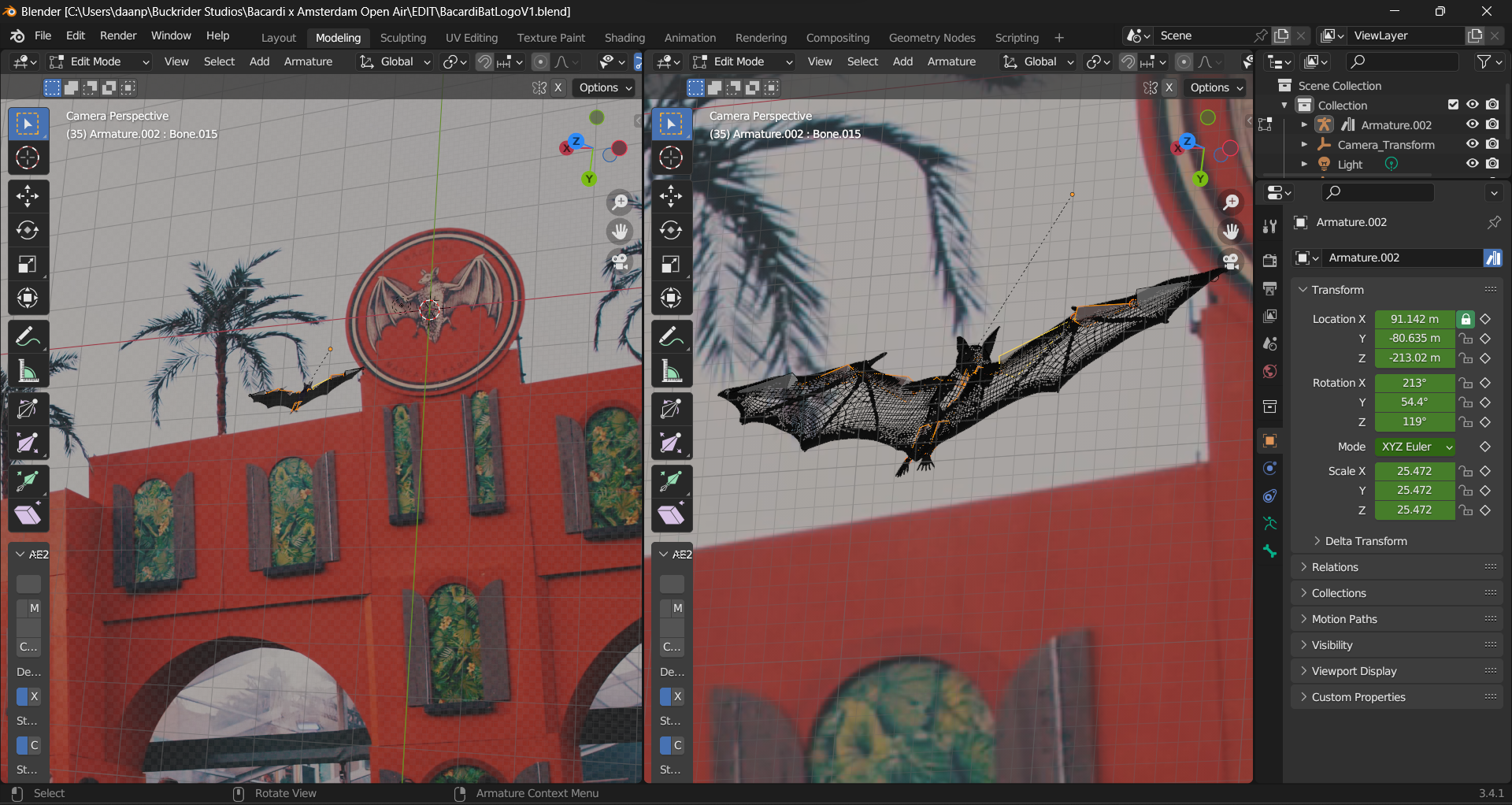This screenshot has width=1512, height=805.
Task: Select the Extrude tool in left viewport
Action: coord(28,480)
